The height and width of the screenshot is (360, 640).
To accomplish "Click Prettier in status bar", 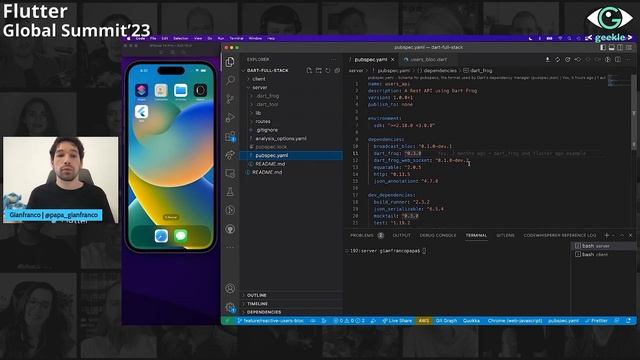I will tap(596, 321).
